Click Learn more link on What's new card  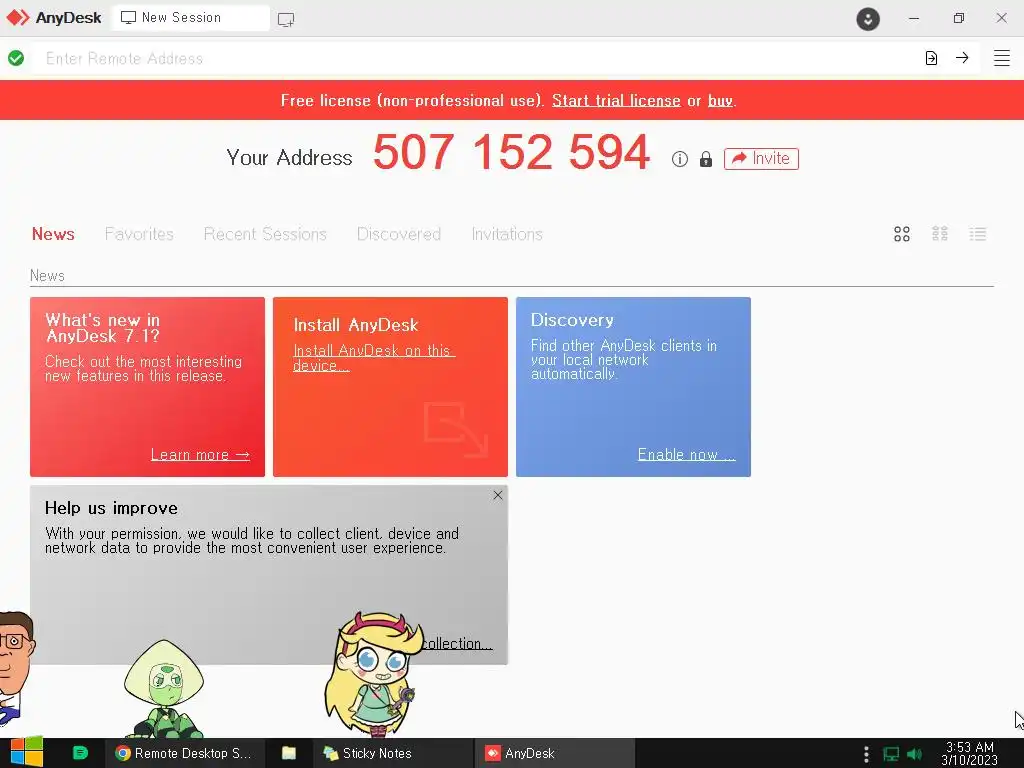click(x=200, y=455)
